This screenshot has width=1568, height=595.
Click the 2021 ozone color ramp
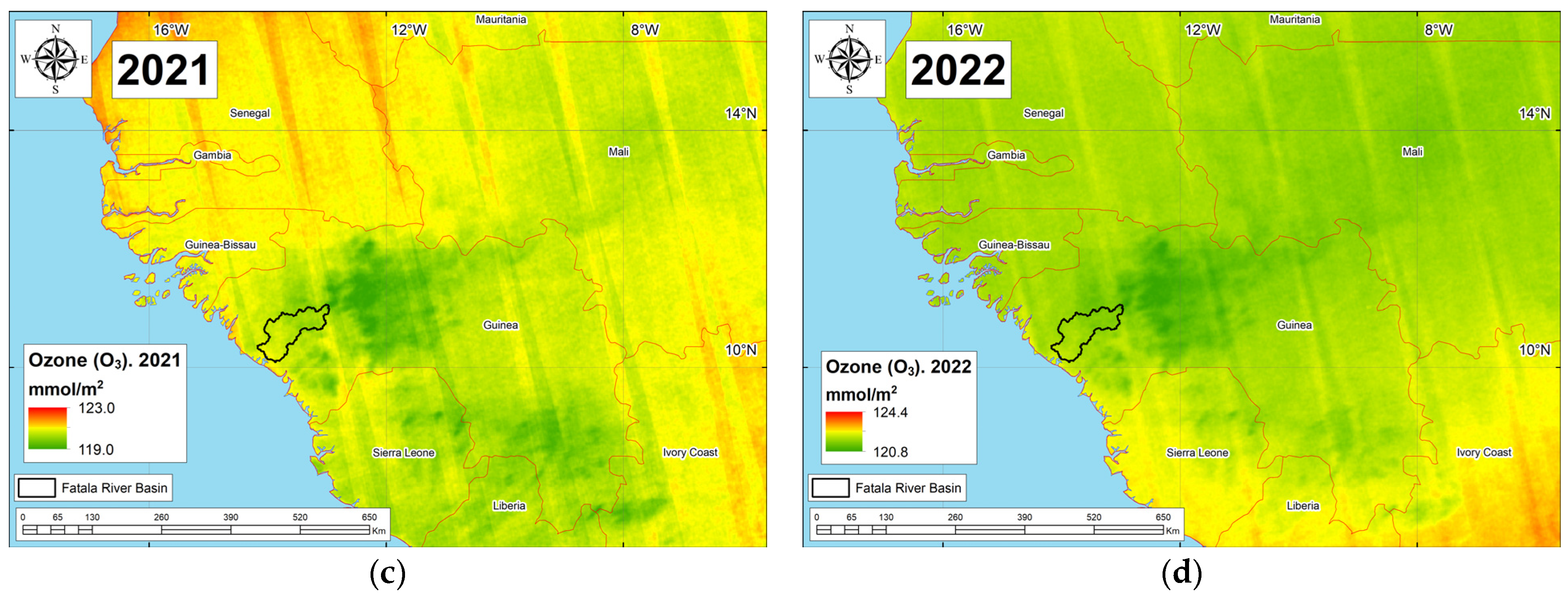pyautogui.click(x=47, y=428)
